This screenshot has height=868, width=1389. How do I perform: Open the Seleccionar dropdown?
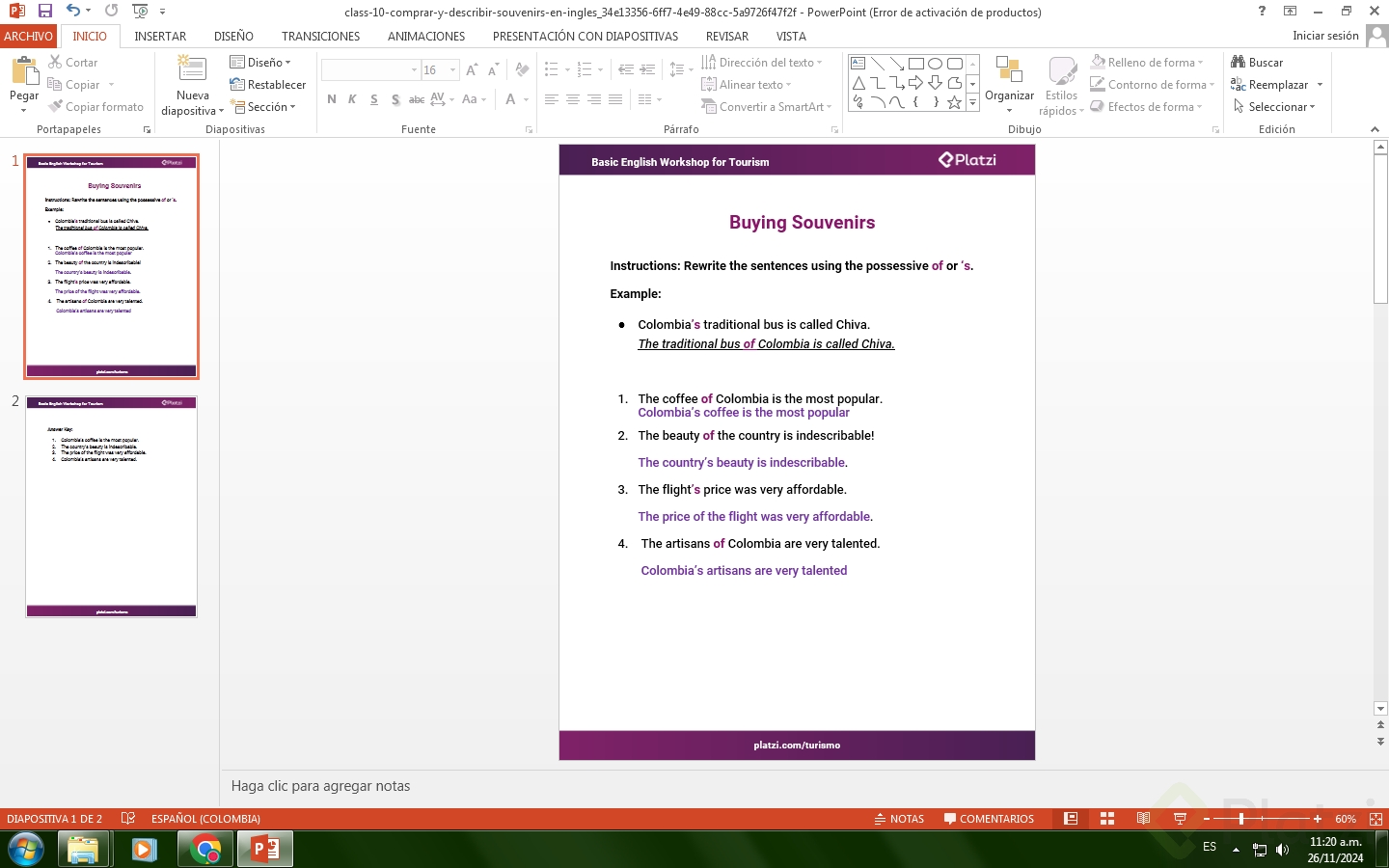[1274, 107]
